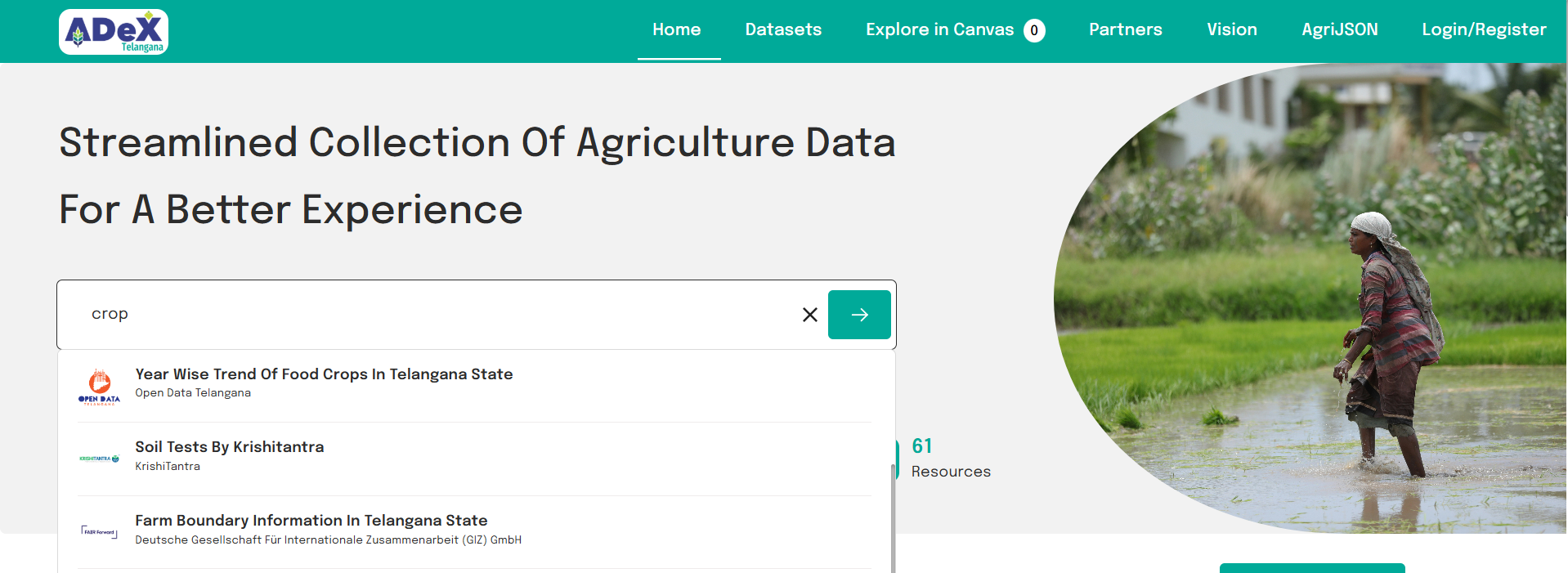Open the AgriJSON page
1568x573 pixels.
click(x=1339, y=29)
